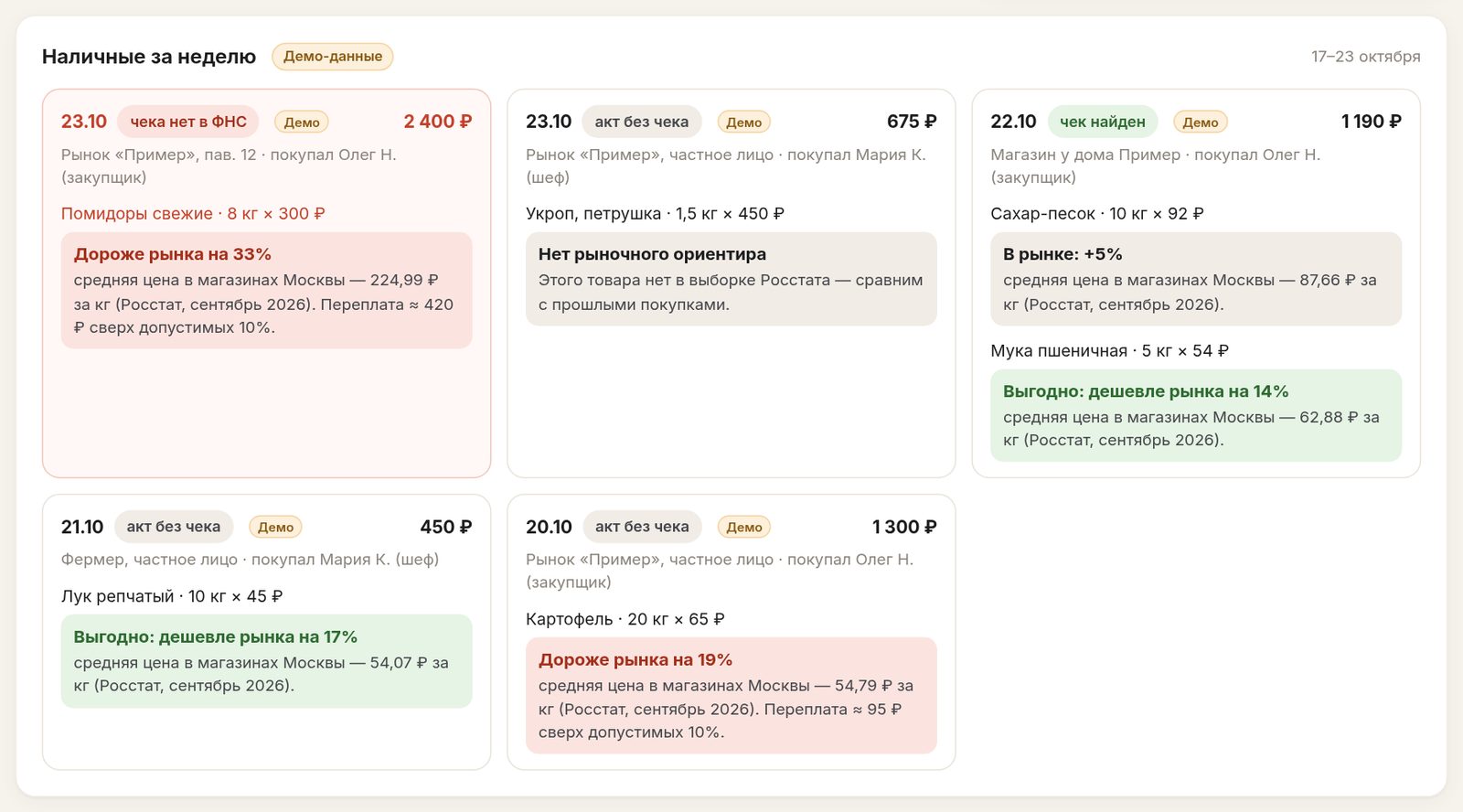Click the Демо badge on the 675 ₽ card
Screen dimensions: 1463x812
pyautogui.click(x=744, y=123)
